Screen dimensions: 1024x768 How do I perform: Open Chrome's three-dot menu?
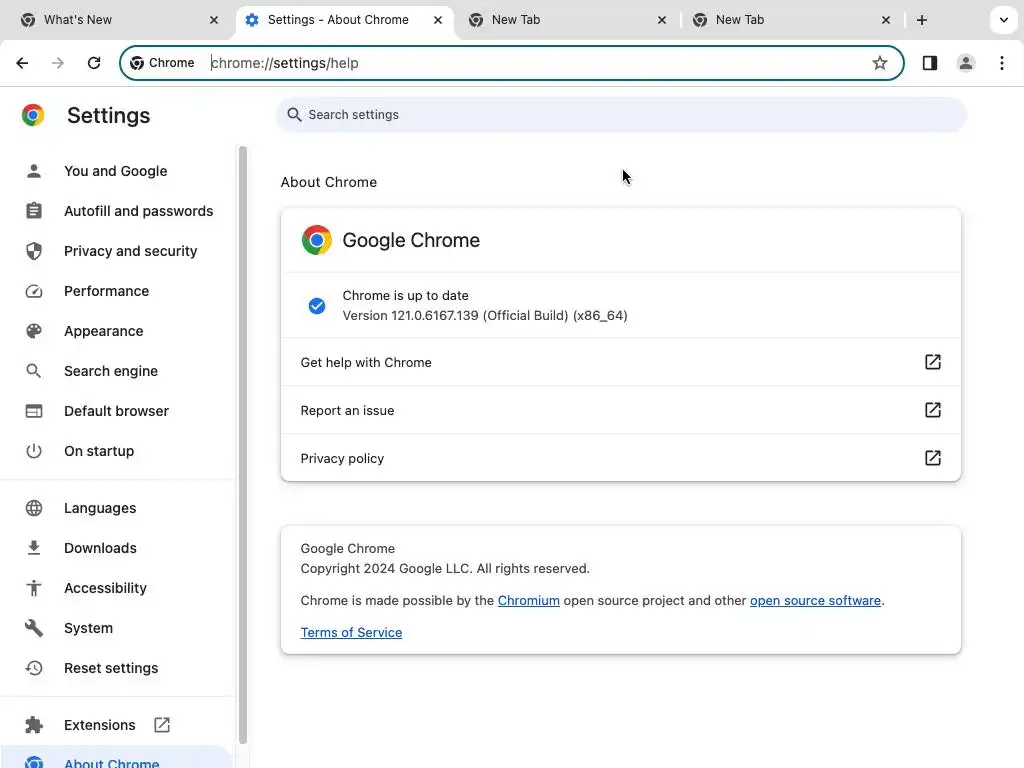(x=1002, y=63)
